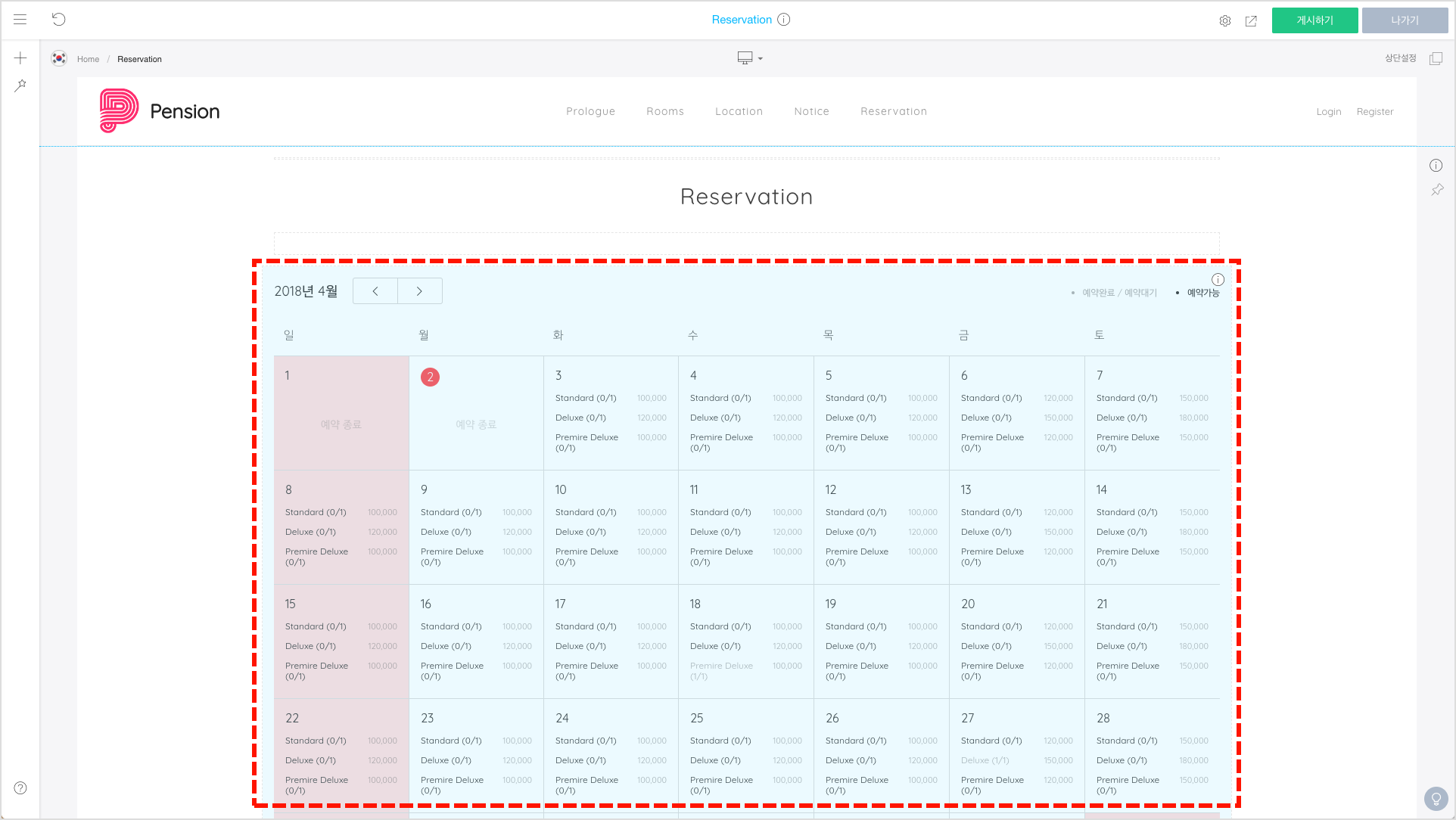Click the calendar widget info icon
This screenshot has width=1456, height=820.
coord(1218,279)
